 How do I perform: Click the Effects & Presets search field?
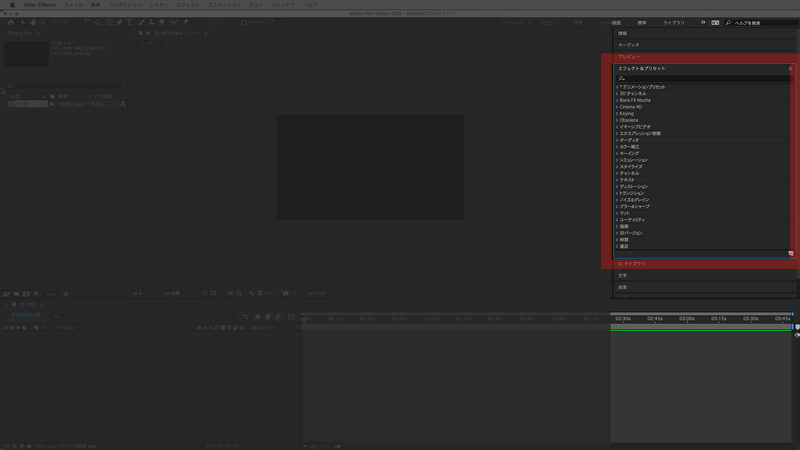pos(700,78)
